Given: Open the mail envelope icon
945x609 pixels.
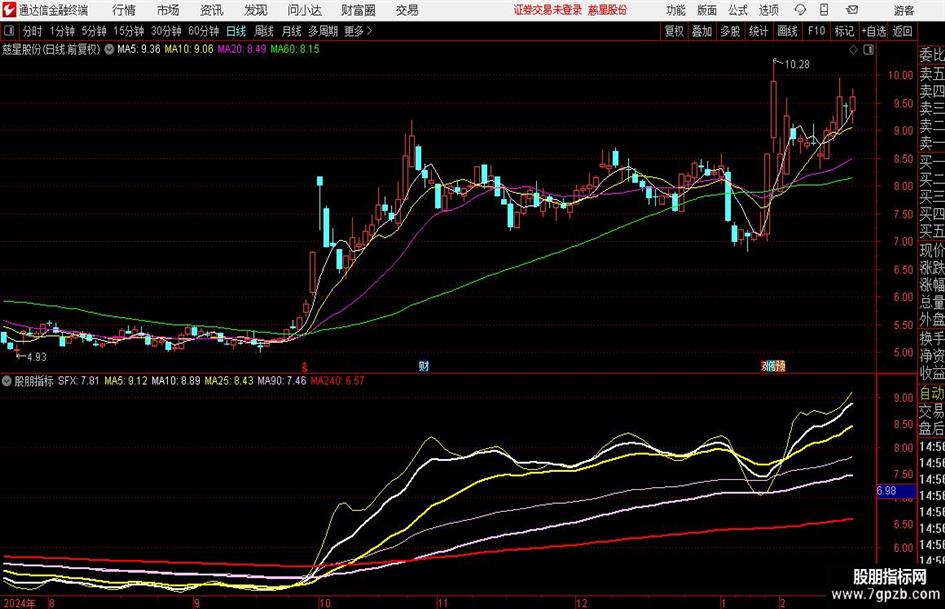Looking at the screenshot, I should 852,10.
